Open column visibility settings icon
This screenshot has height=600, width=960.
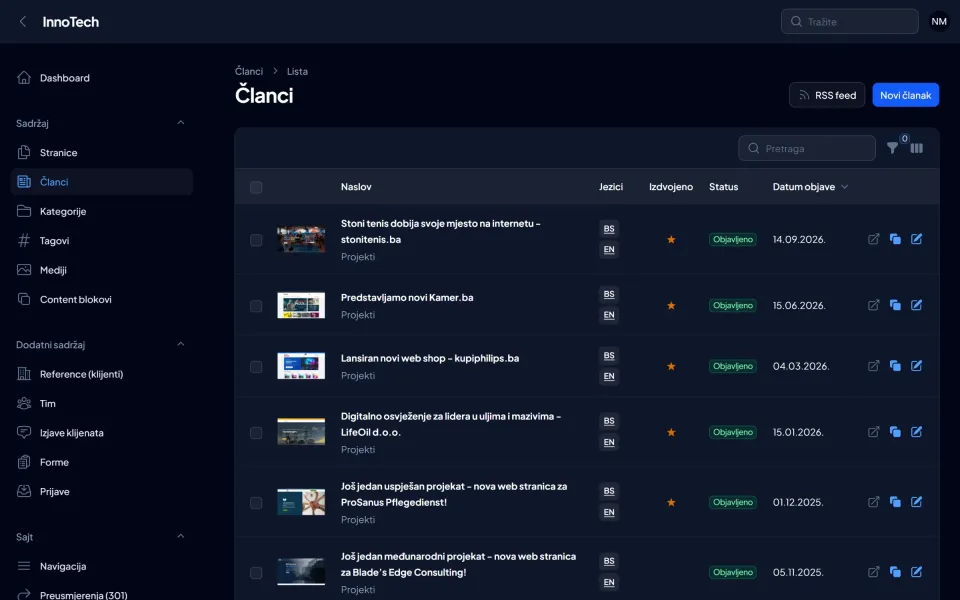point(917,148)
